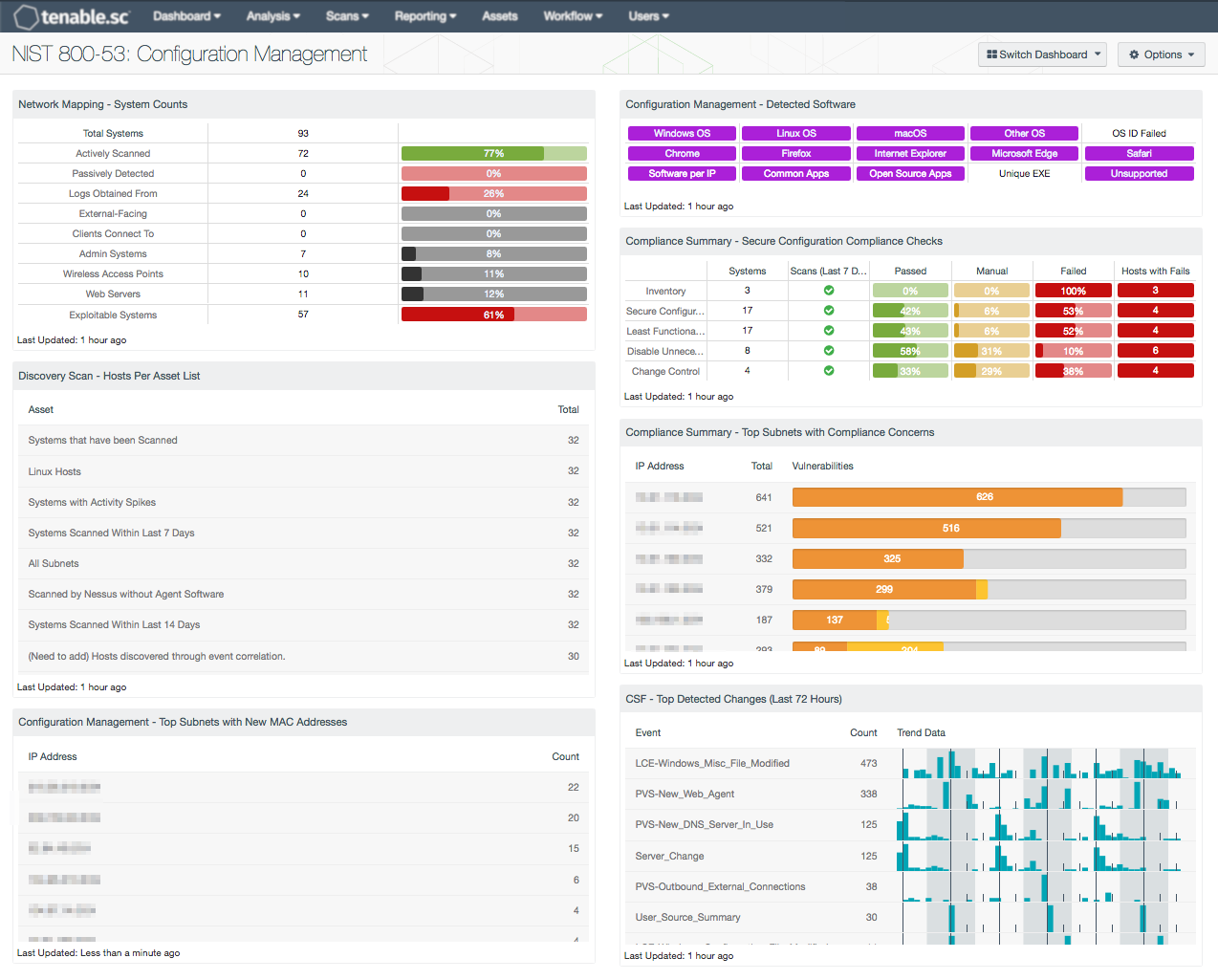
Task: Click the macOS indicator
Action: [x=910, y=134]
